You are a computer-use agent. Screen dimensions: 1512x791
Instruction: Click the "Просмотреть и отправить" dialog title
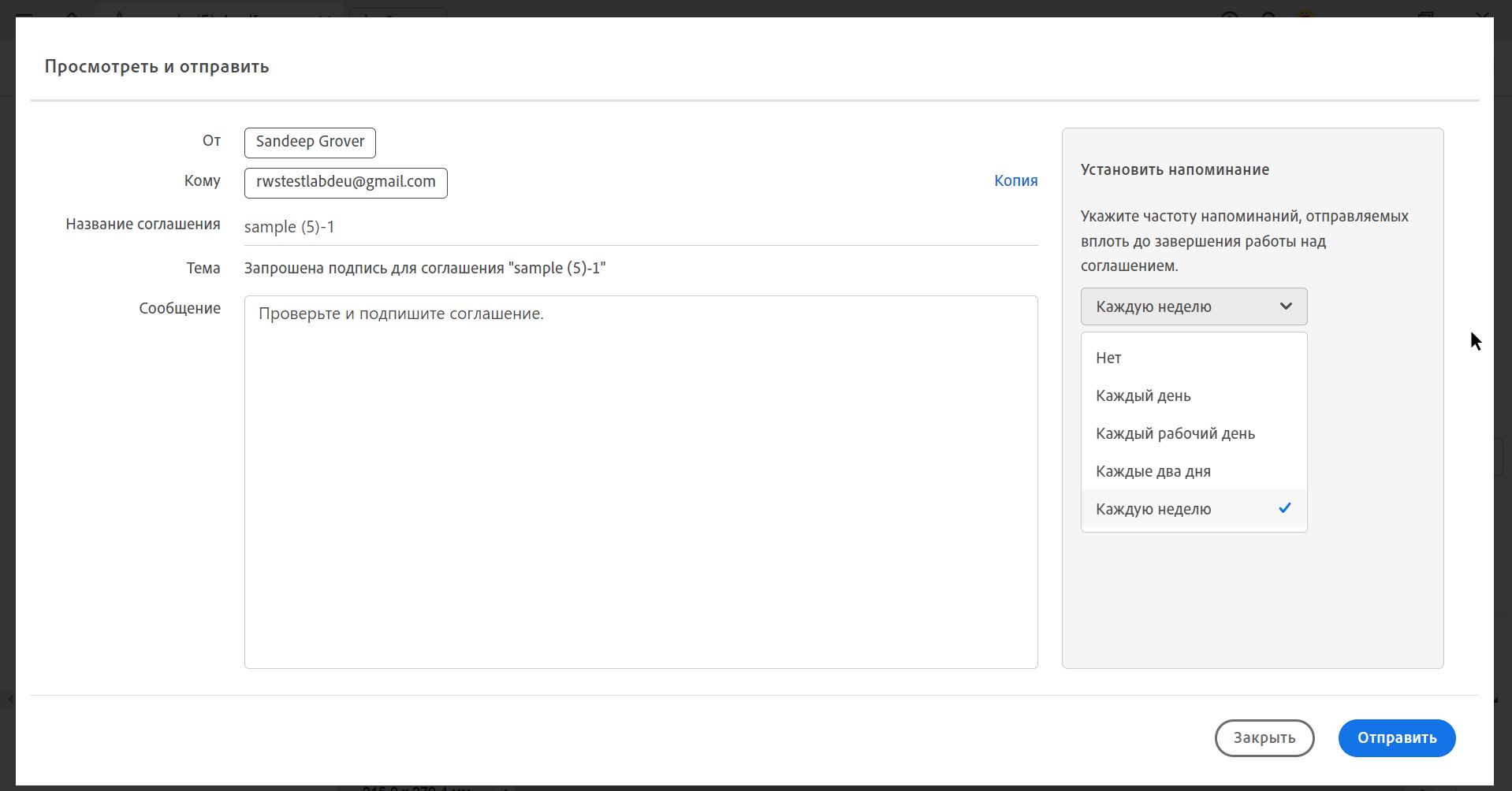(157, 67)
